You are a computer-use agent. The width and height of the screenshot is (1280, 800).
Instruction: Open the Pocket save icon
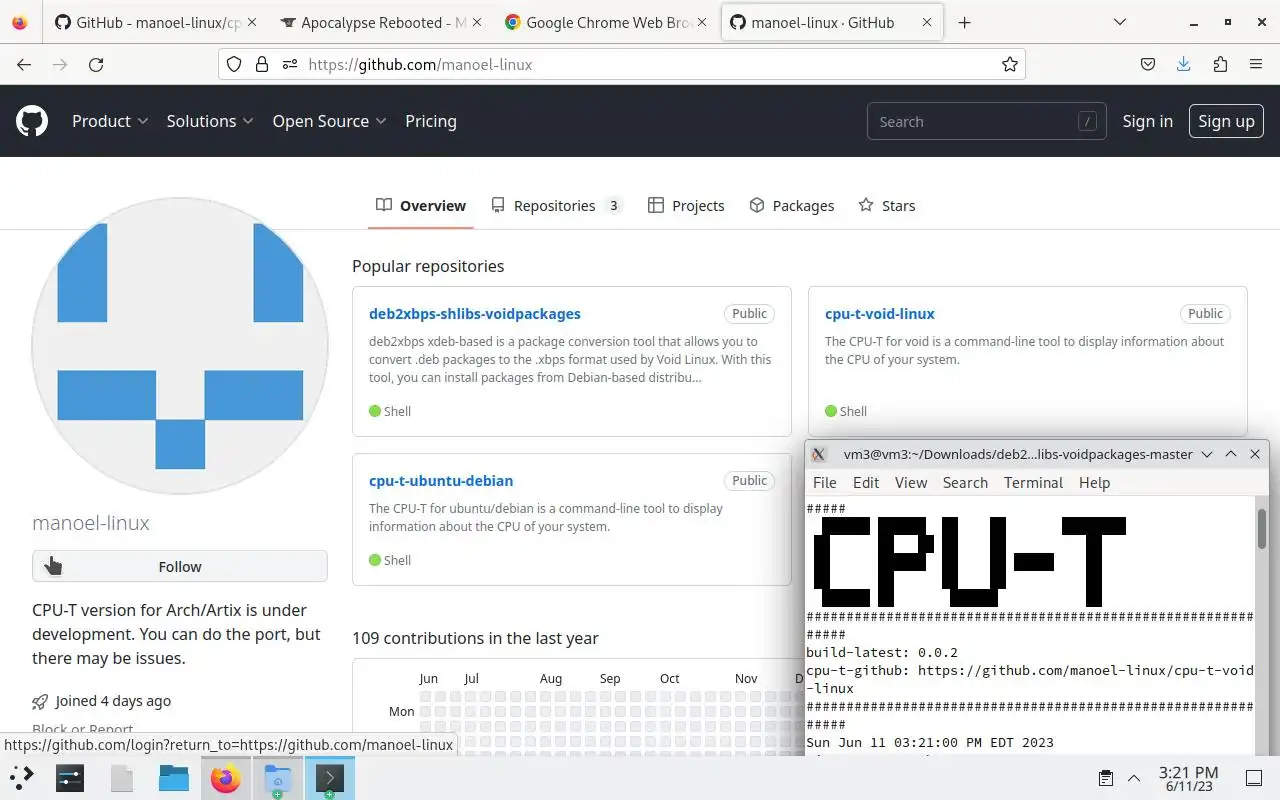[x=1148, y=64]
